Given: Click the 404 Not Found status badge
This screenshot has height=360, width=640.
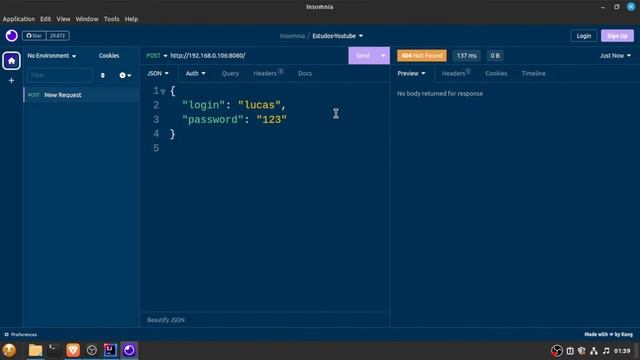Looking at the screenshot, I should [x=422, y=56].
